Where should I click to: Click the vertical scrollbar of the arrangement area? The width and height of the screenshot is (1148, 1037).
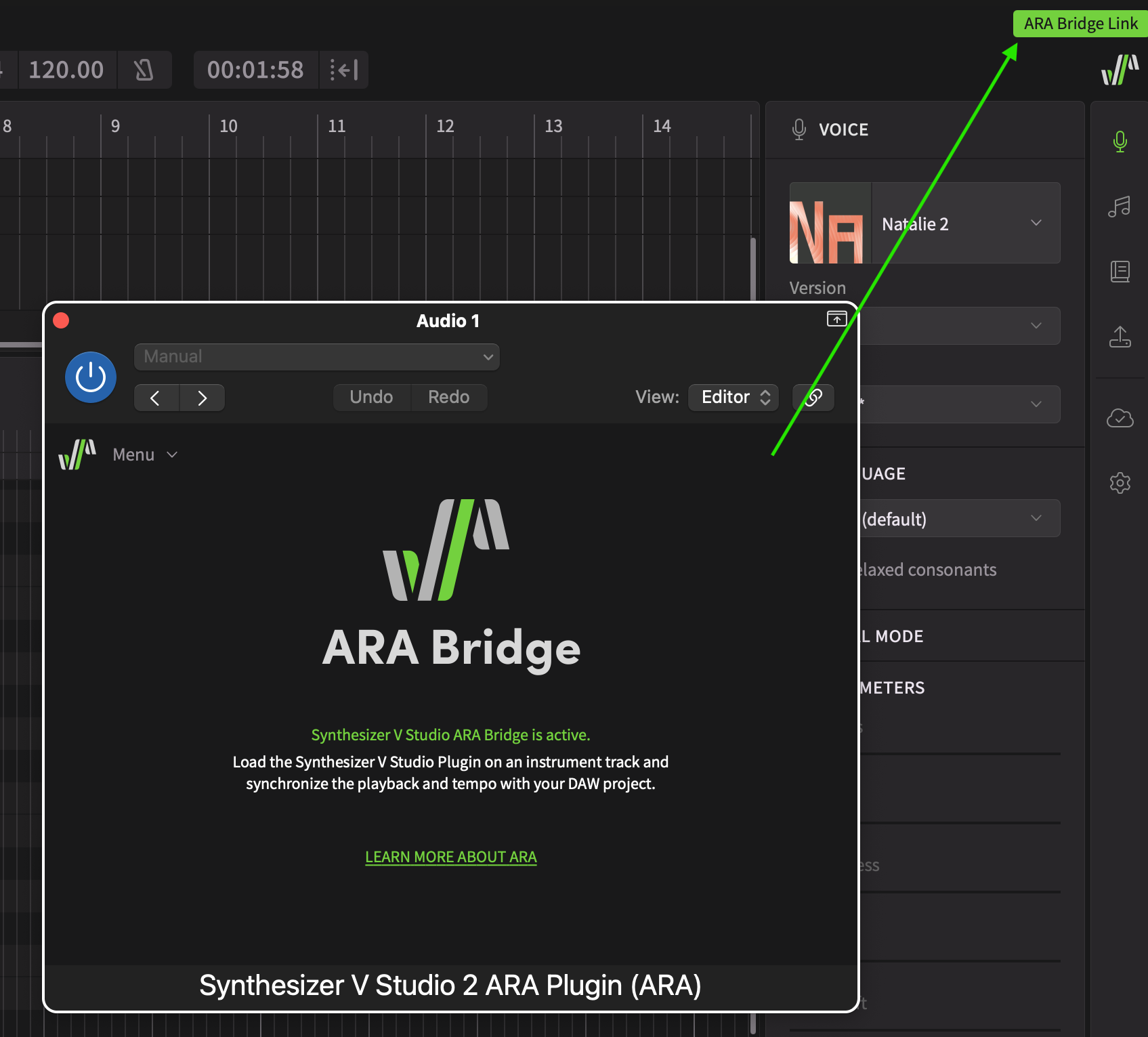(753, 270)
